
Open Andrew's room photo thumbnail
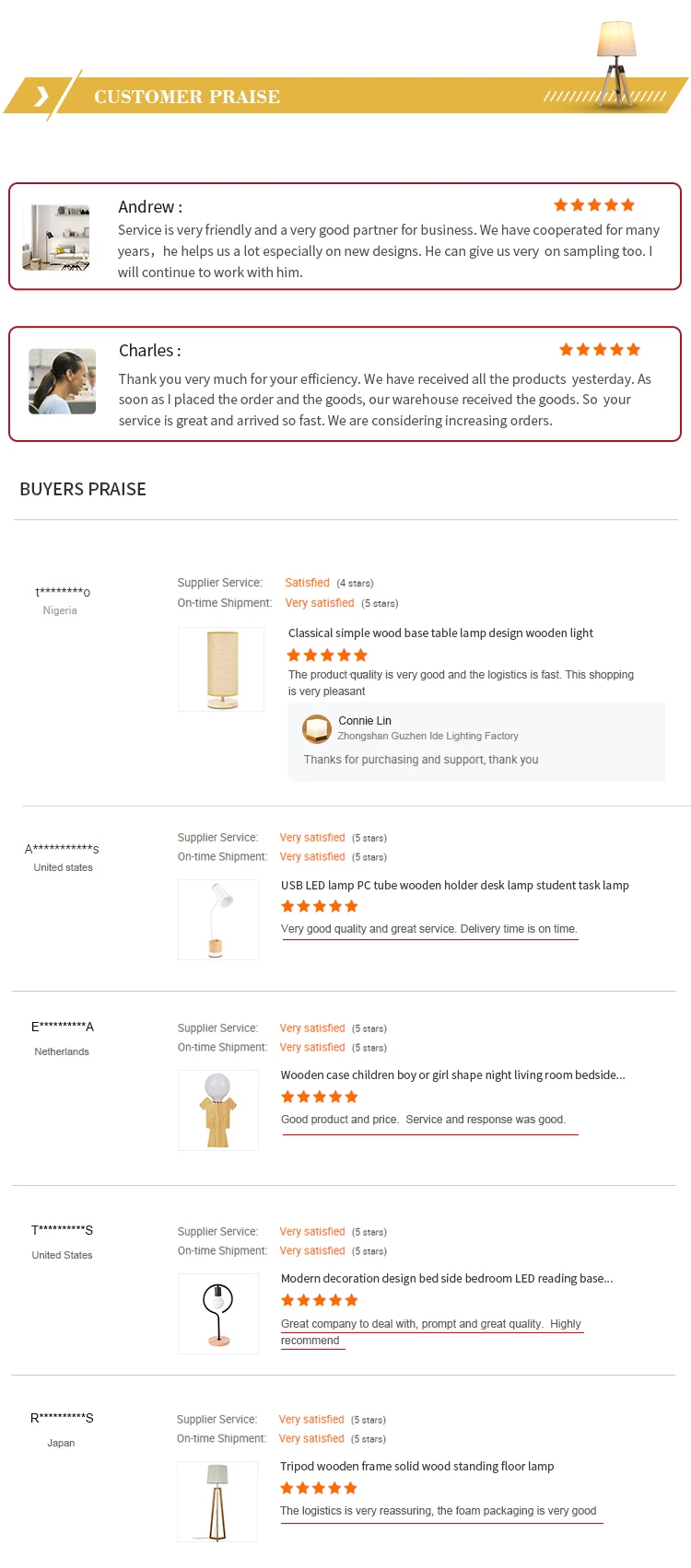tap(56, 238)
